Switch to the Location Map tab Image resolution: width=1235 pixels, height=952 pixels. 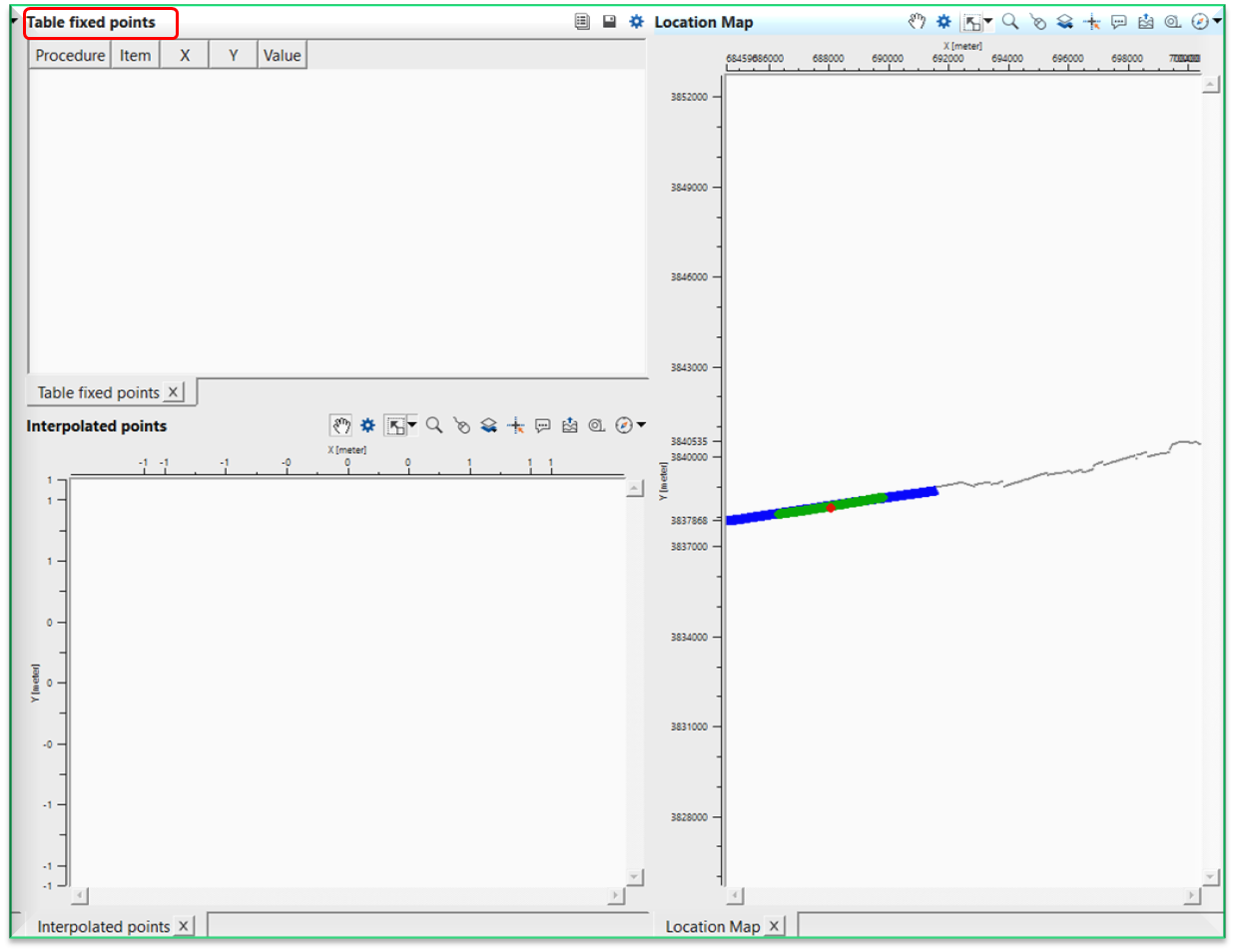click(714, 926)
